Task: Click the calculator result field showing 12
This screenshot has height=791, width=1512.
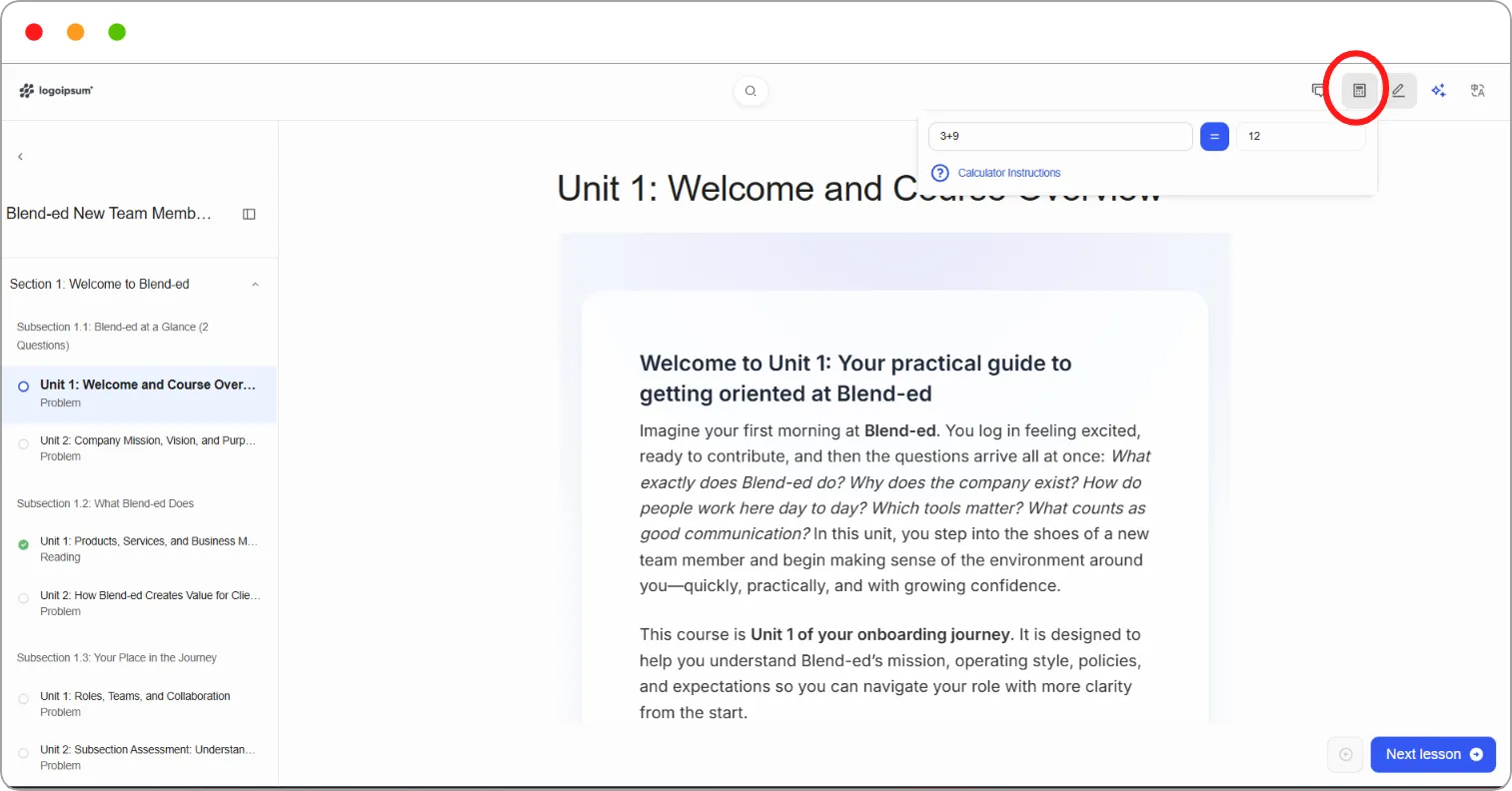Action: point(1300,136)
